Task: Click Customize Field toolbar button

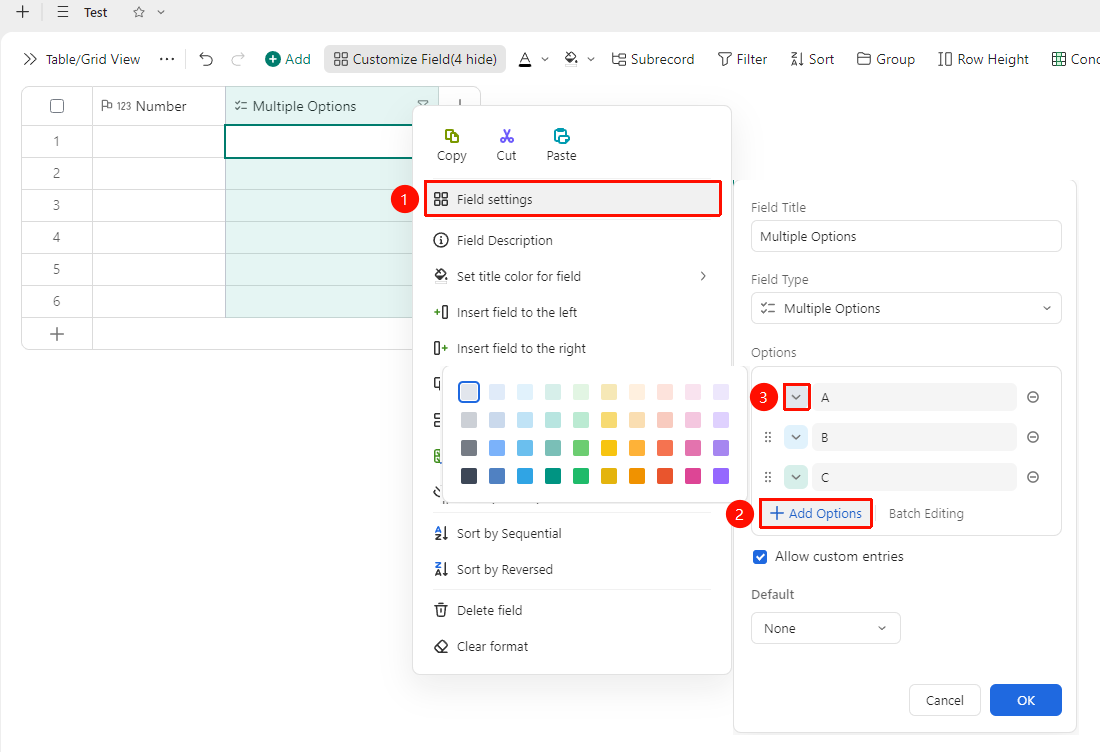Action: (415, 59)
